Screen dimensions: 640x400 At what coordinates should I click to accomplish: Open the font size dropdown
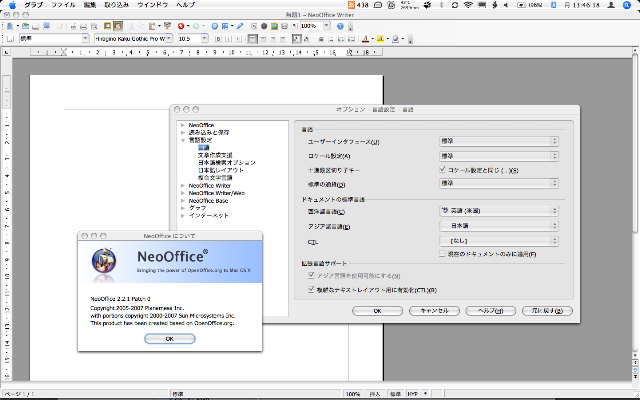tap(204, 38)
